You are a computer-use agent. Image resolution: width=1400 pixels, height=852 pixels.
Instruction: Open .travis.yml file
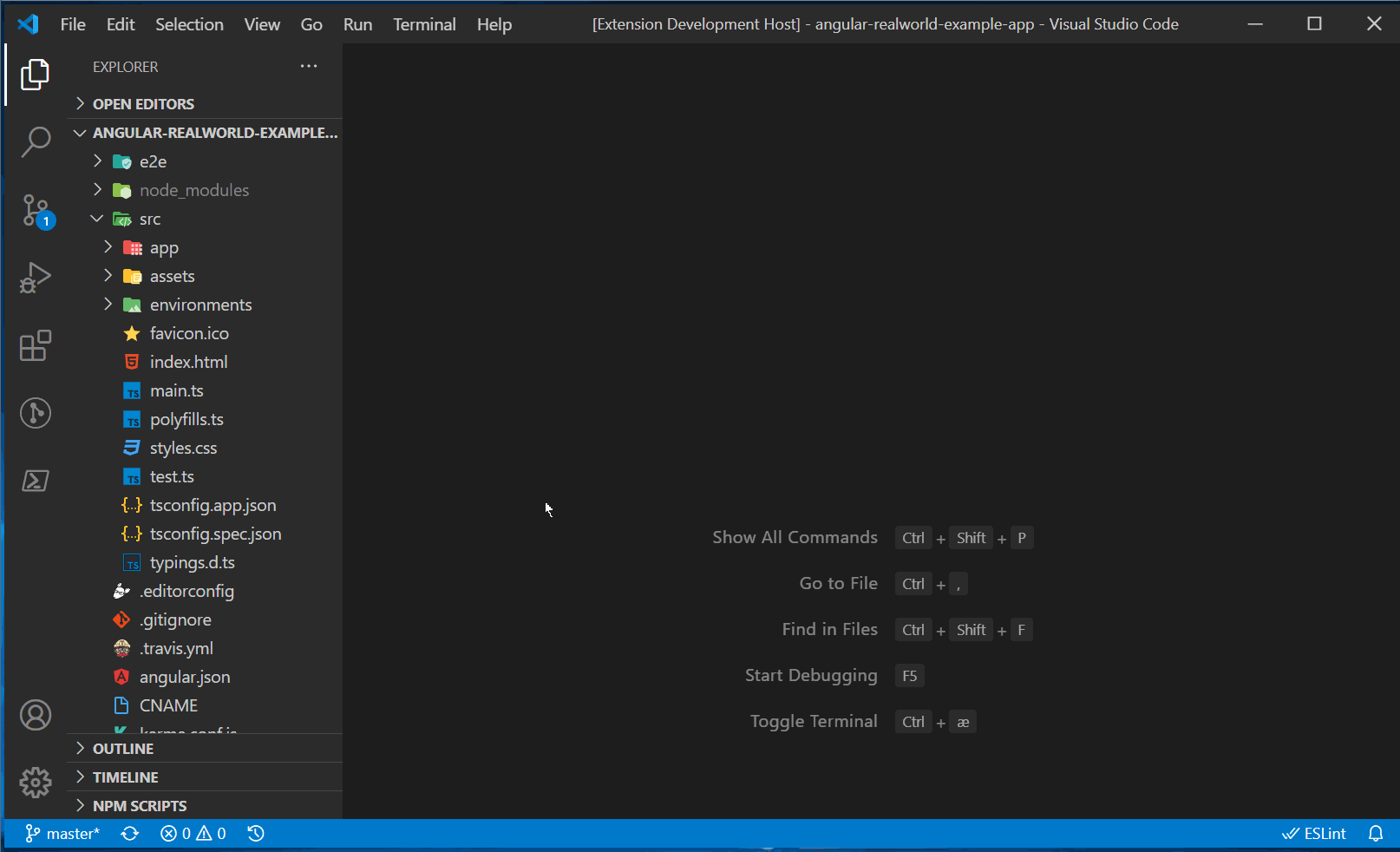pos(205,648)
